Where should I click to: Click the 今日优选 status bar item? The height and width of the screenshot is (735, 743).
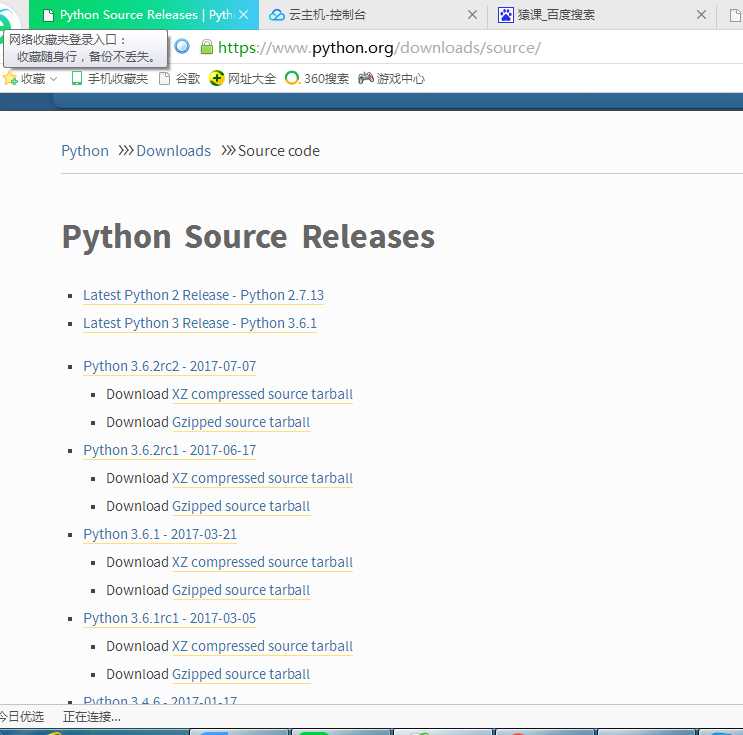[22, 717]
